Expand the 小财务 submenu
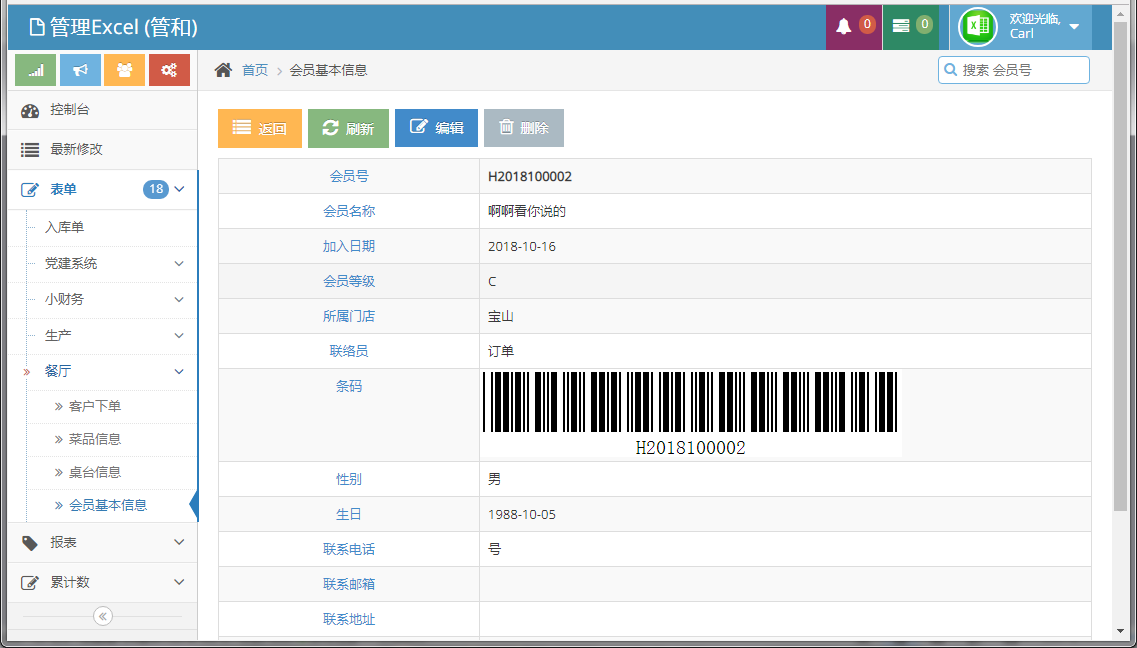 pyautogui.click(x=179, y=299)
